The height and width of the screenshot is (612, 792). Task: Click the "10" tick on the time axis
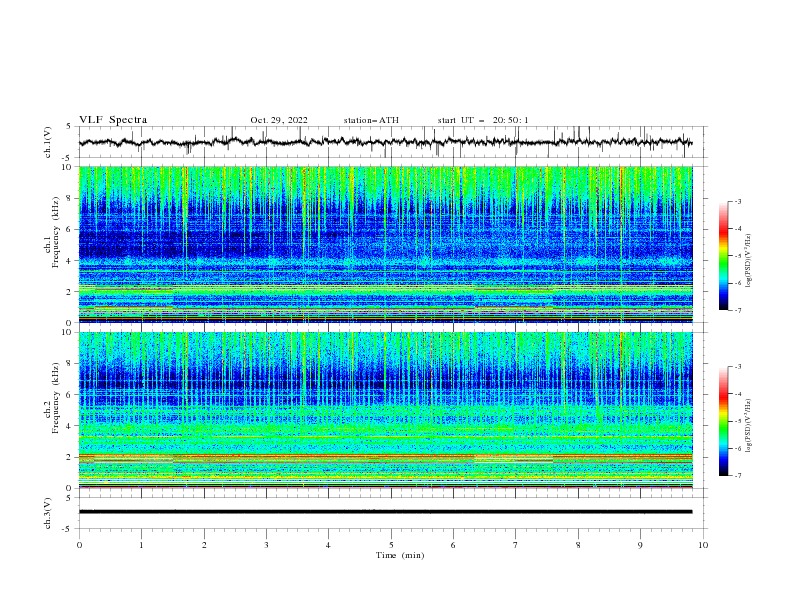(703, 545)
